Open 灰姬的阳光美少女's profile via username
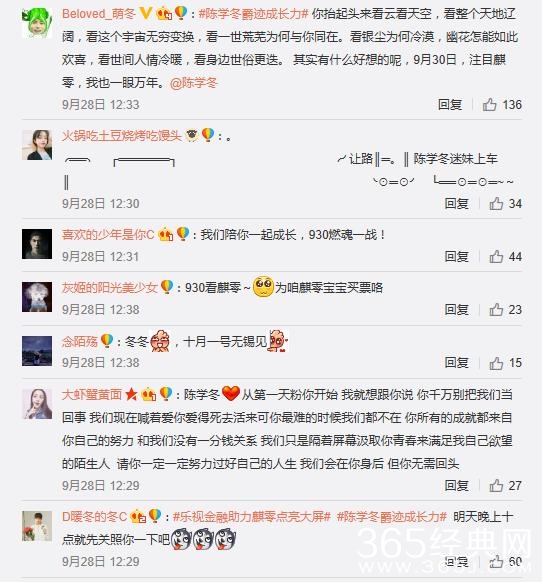542x582 pixels. [110, 288]
